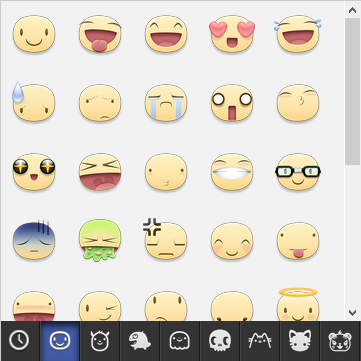Insert the heart-eyes emoticon
Screen dimensions: 361x361
click(232, 34)
